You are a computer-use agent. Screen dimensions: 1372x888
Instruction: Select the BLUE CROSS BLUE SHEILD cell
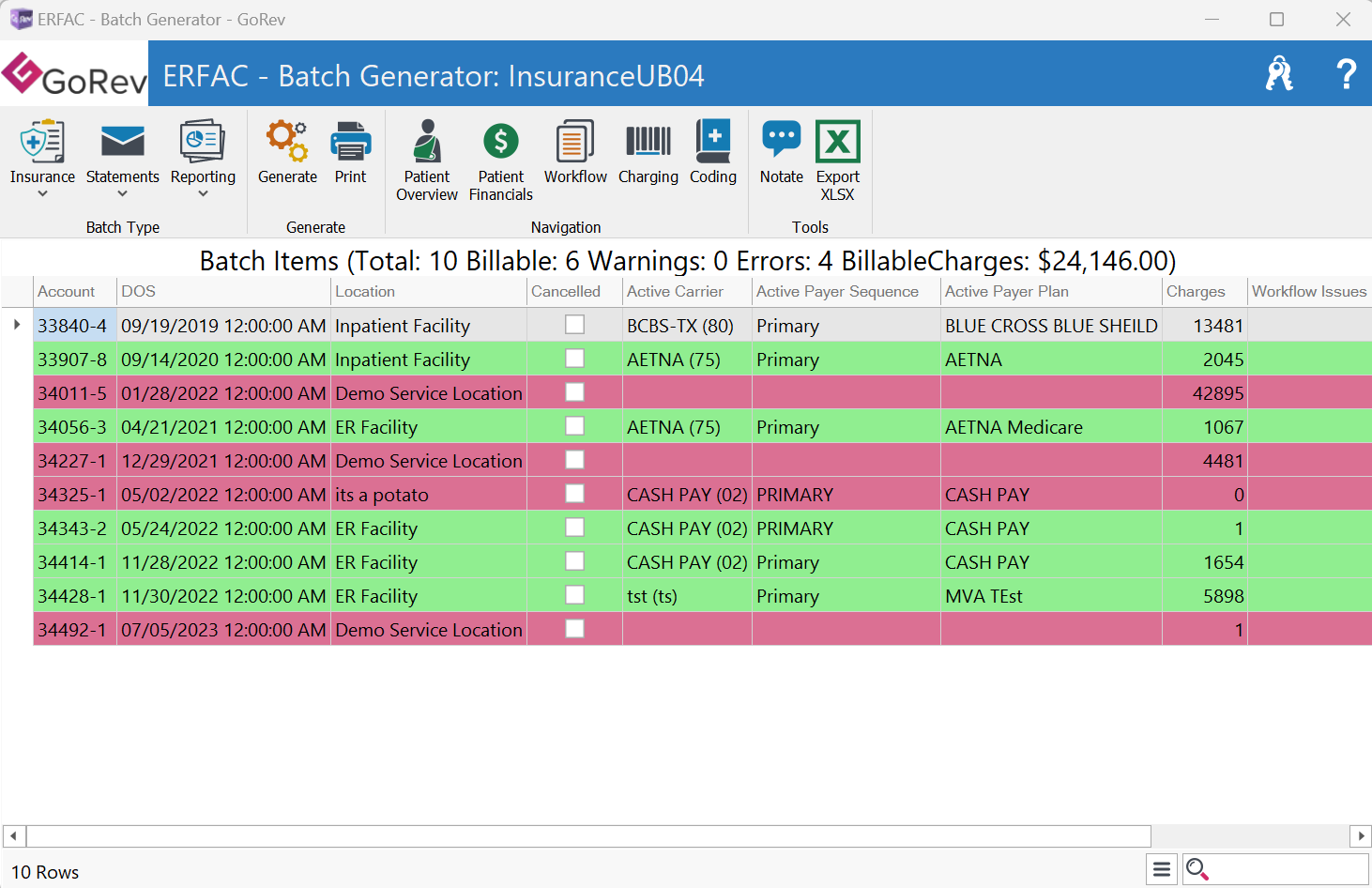tap(1051, 326)
